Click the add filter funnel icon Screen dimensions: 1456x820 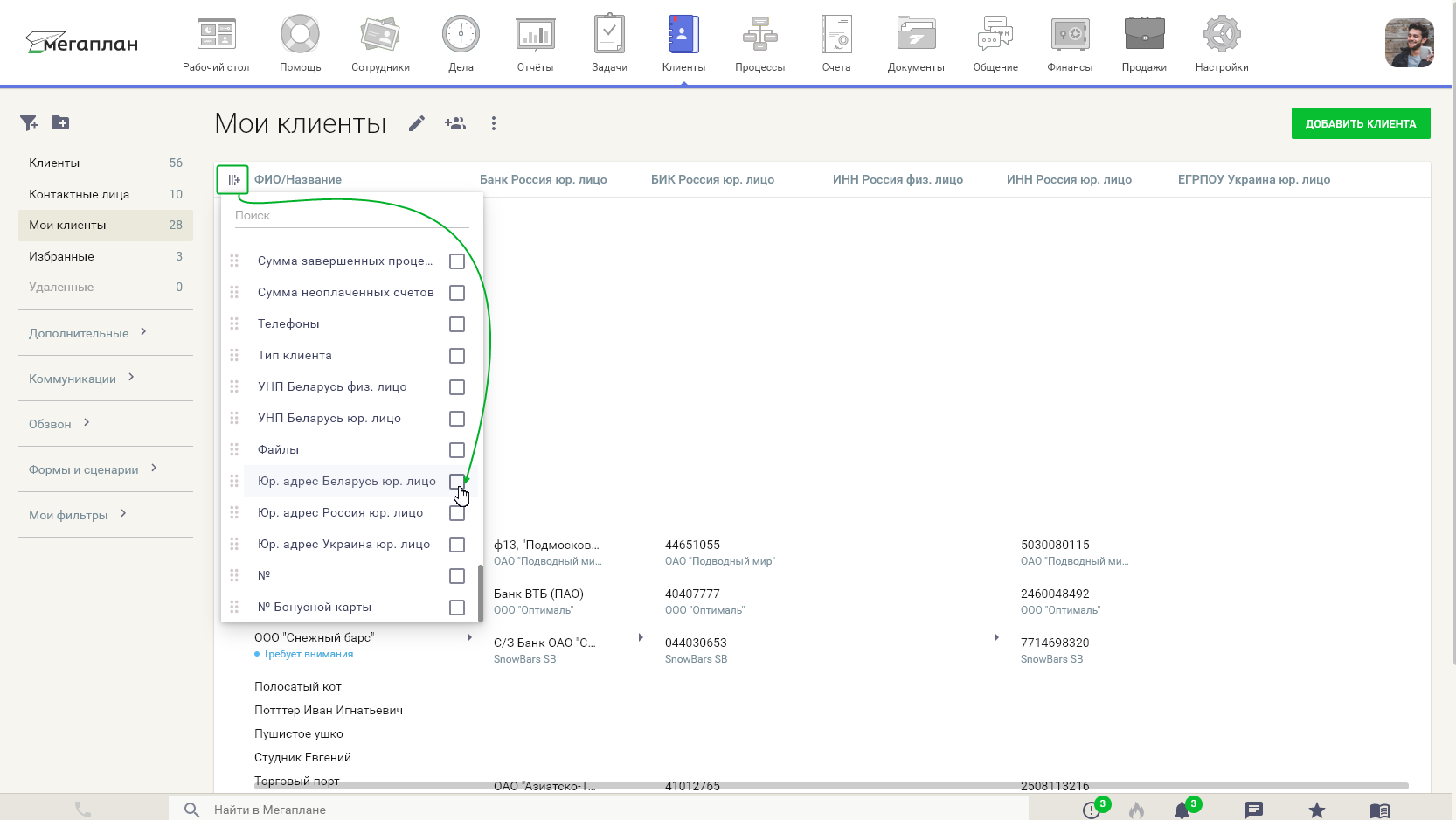pyautogui.click(x=29, y=123)
